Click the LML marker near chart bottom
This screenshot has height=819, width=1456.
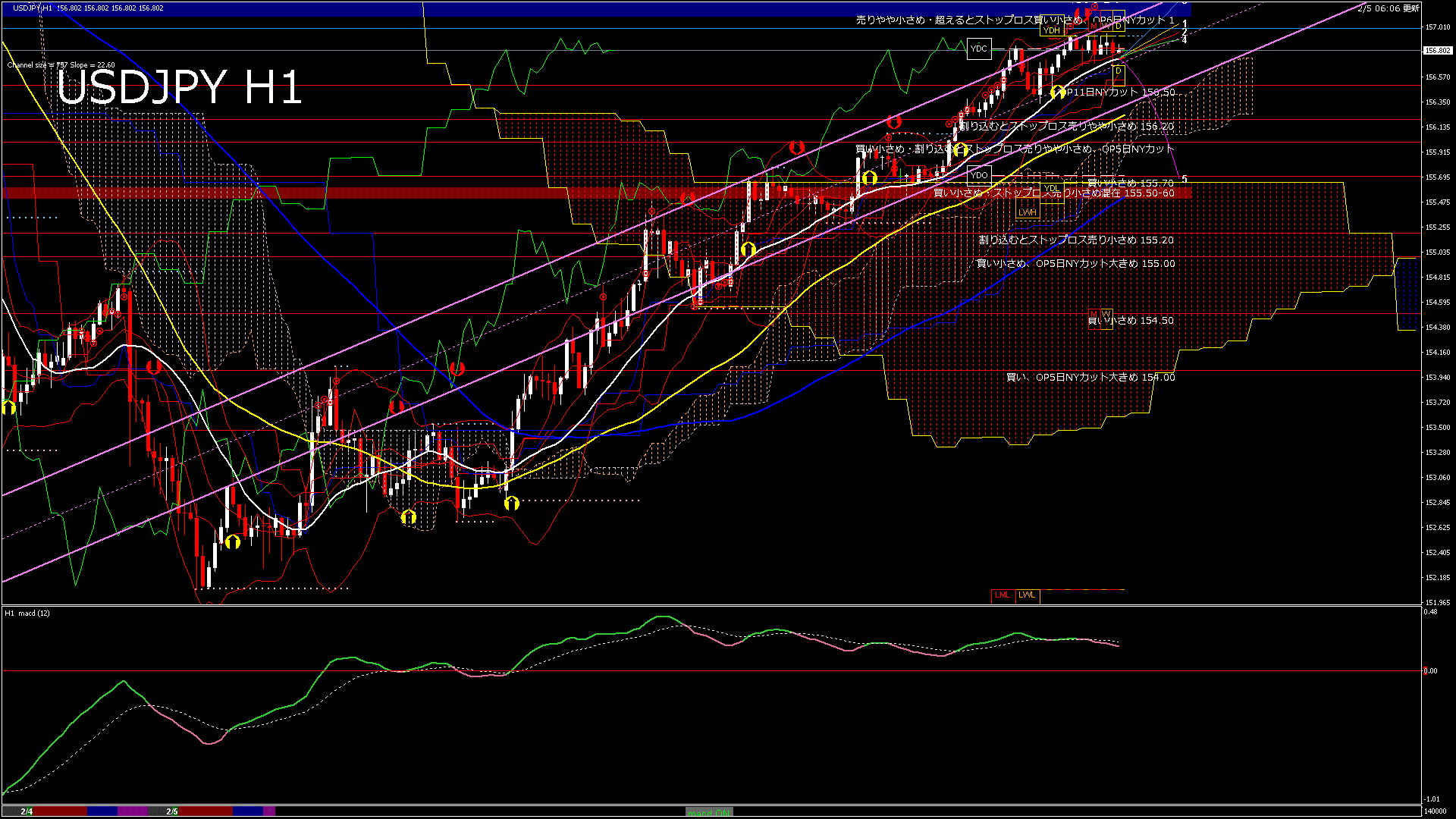pos(1002,595)
